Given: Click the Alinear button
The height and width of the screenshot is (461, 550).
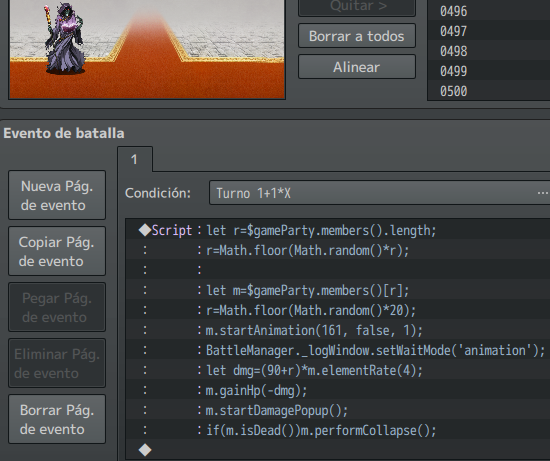Looking at the screenshot, I should tap(357, 67).
